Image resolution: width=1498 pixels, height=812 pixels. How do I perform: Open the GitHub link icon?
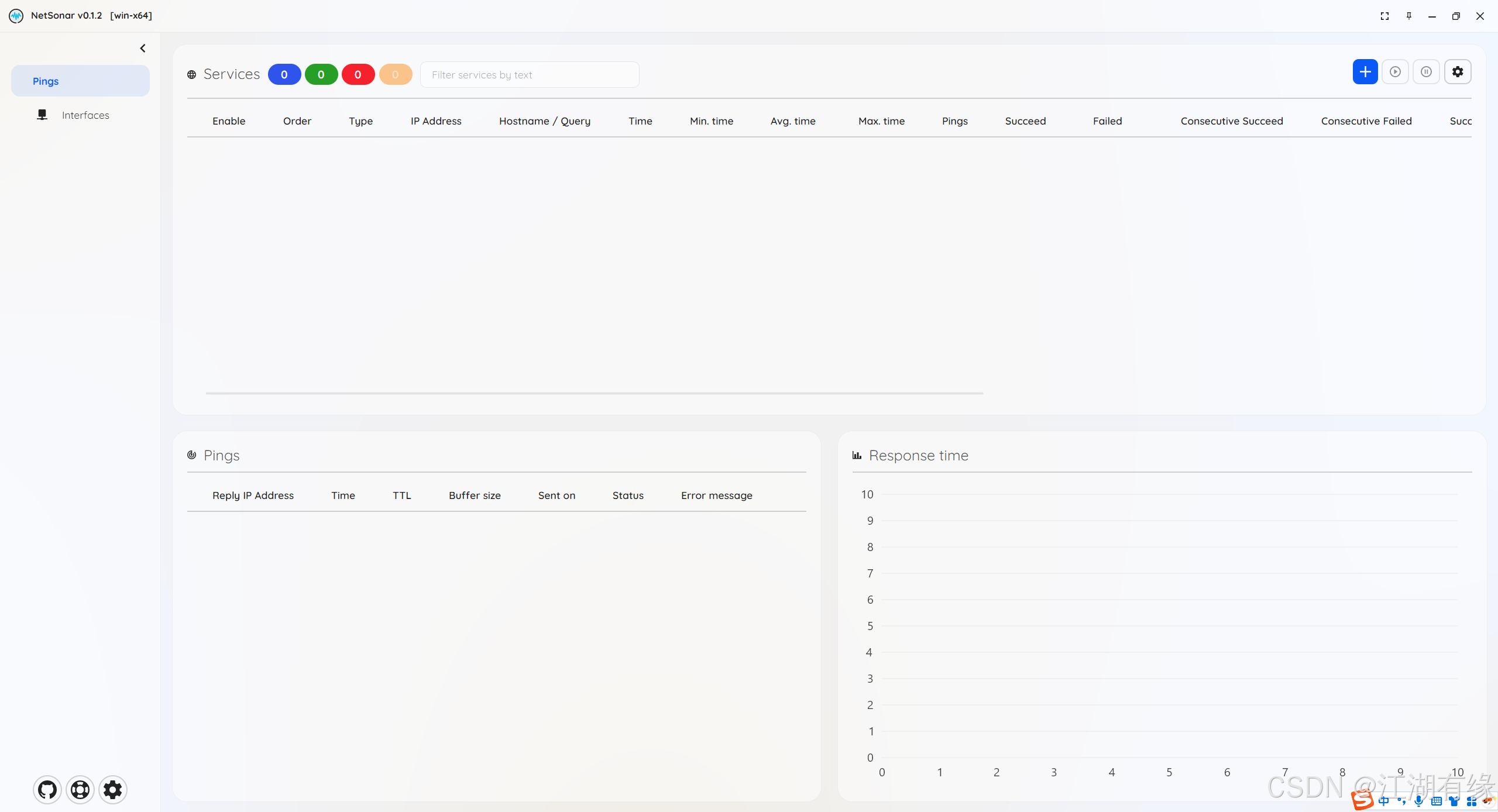coord(47,790)
